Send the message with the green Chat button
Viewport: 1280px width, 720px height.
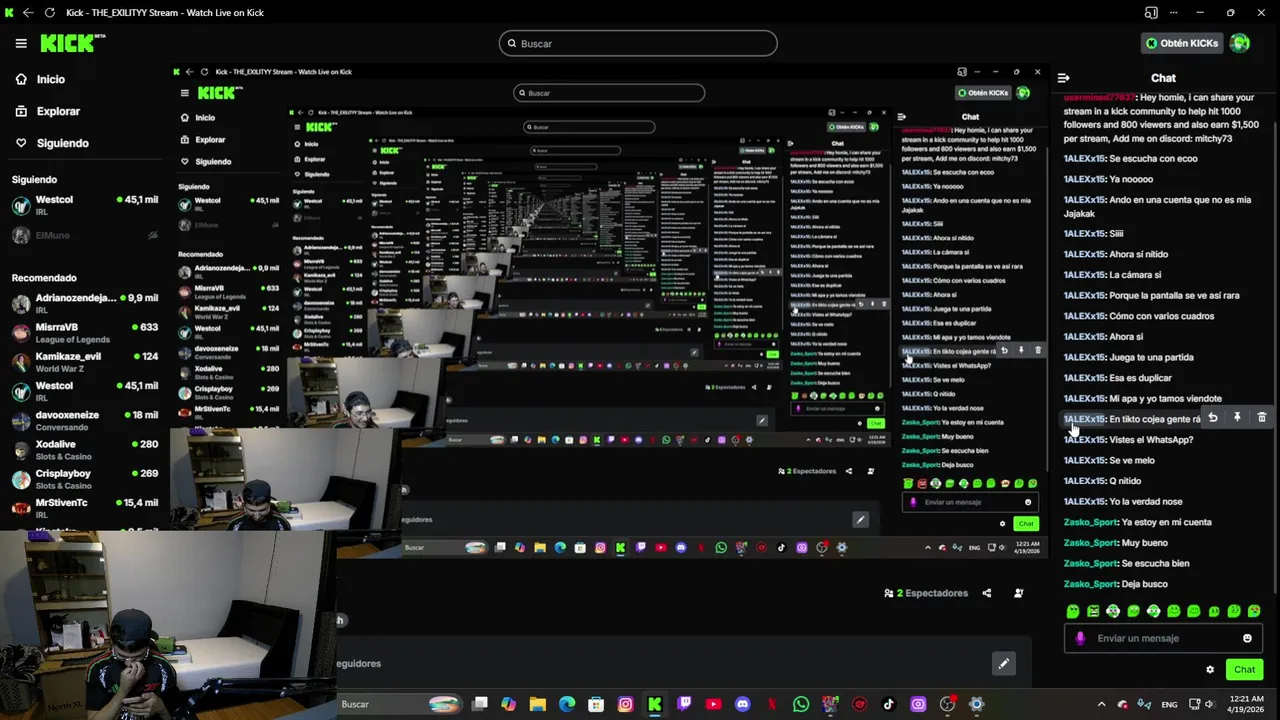pos(1244,670)
